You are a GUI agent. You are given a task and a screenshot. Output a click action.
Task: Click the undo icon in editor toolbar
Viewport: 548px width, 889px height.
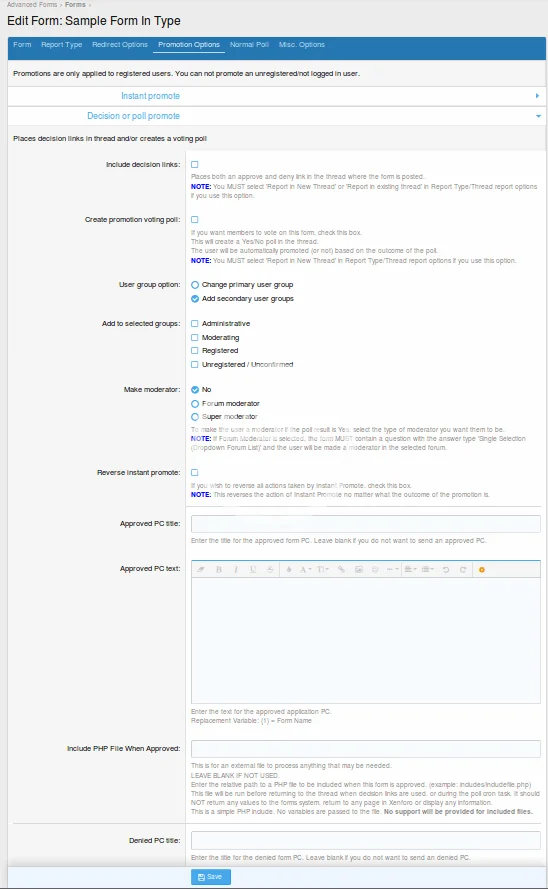click(446, 569)
